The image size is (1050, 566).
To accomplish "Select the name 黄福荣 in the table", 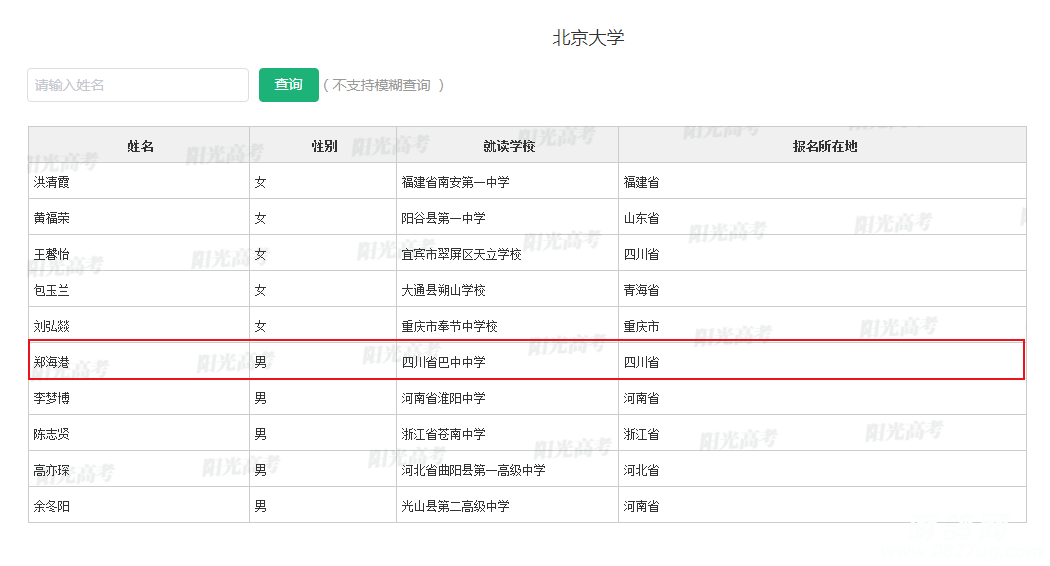I will tap(52, 218).
